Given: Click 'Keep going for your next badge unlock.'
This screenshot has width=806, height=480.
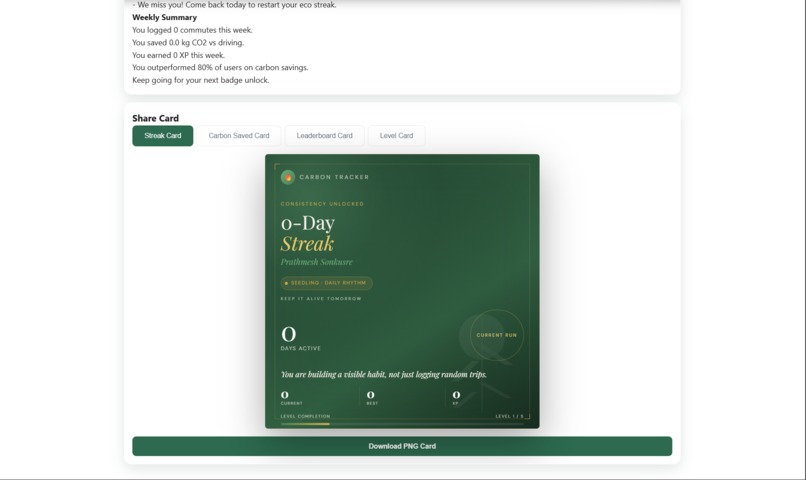Looking at the screenshot, I should pyautogui.click(x=200, y=80).
